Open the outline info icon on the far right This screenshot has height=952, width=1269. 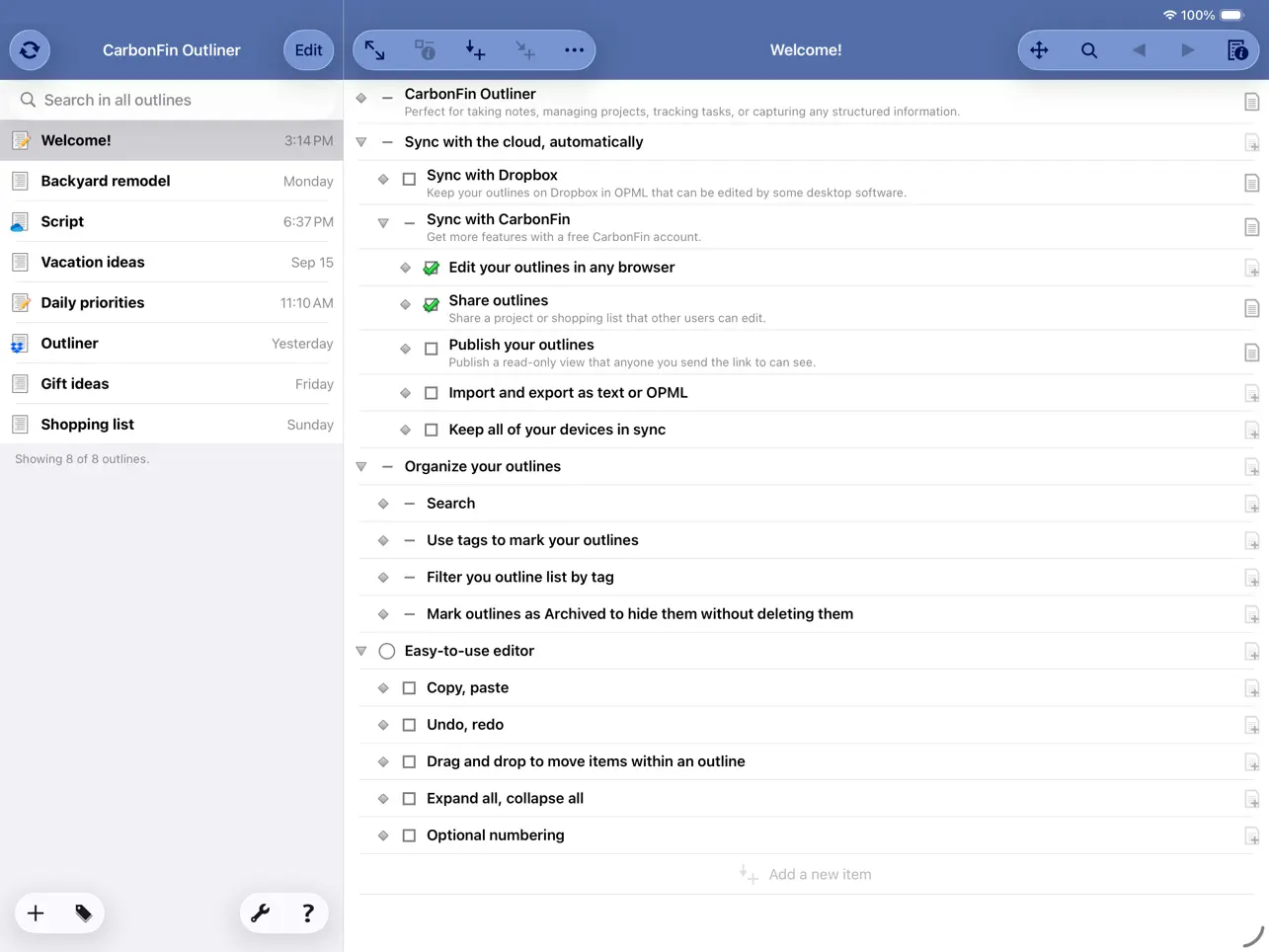point(1235,49)
